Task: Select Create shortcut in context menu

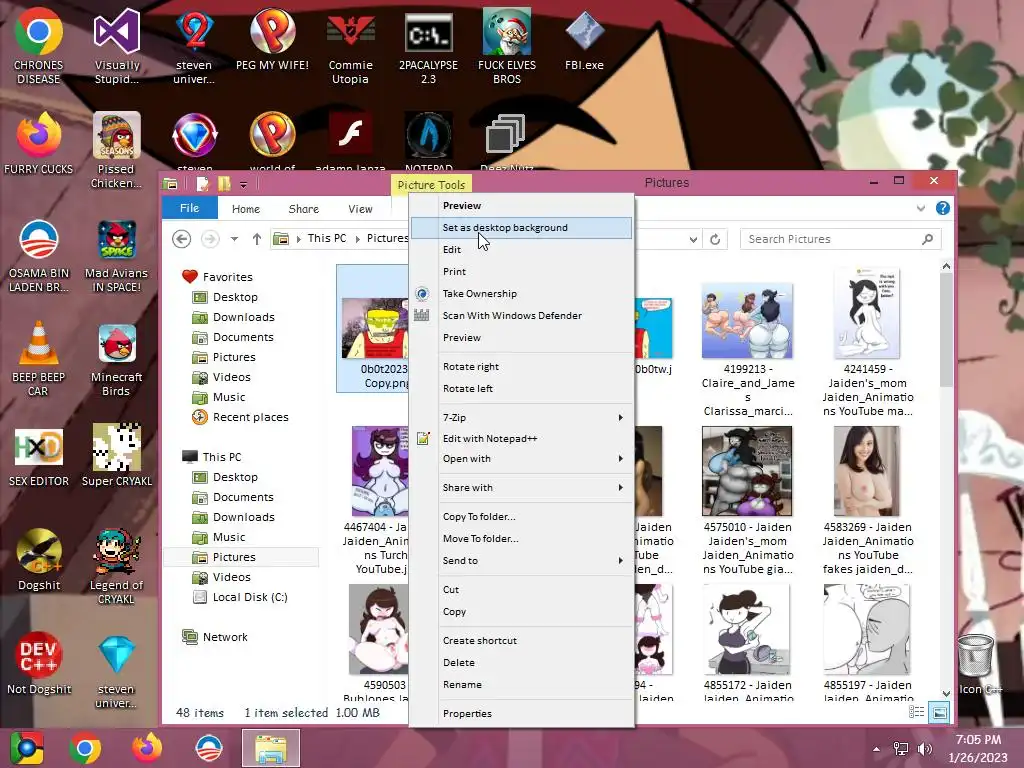Action: [522, 641]
